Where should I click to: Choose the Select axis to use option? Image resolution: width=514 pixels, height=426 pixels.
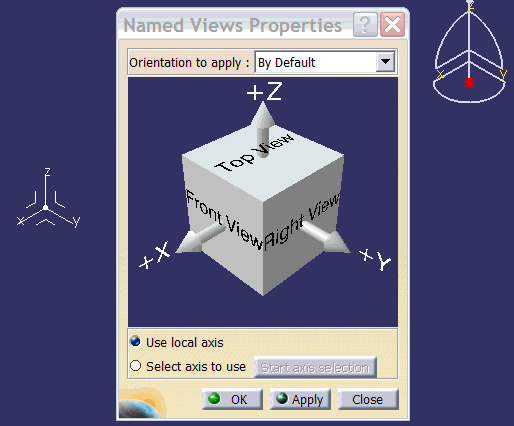[x=136, y=366]
